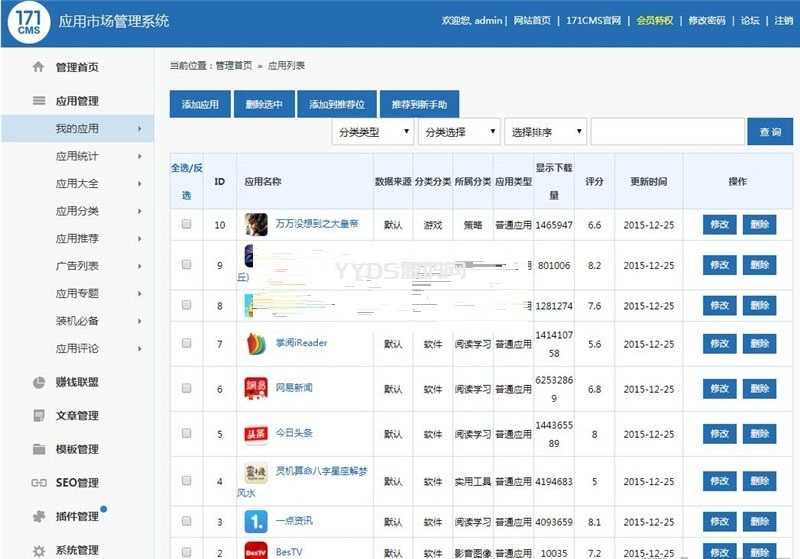Select the checkbox for 今日头条 row
Image resolution: width=800 pixels, height=559 pixels.
186,434
